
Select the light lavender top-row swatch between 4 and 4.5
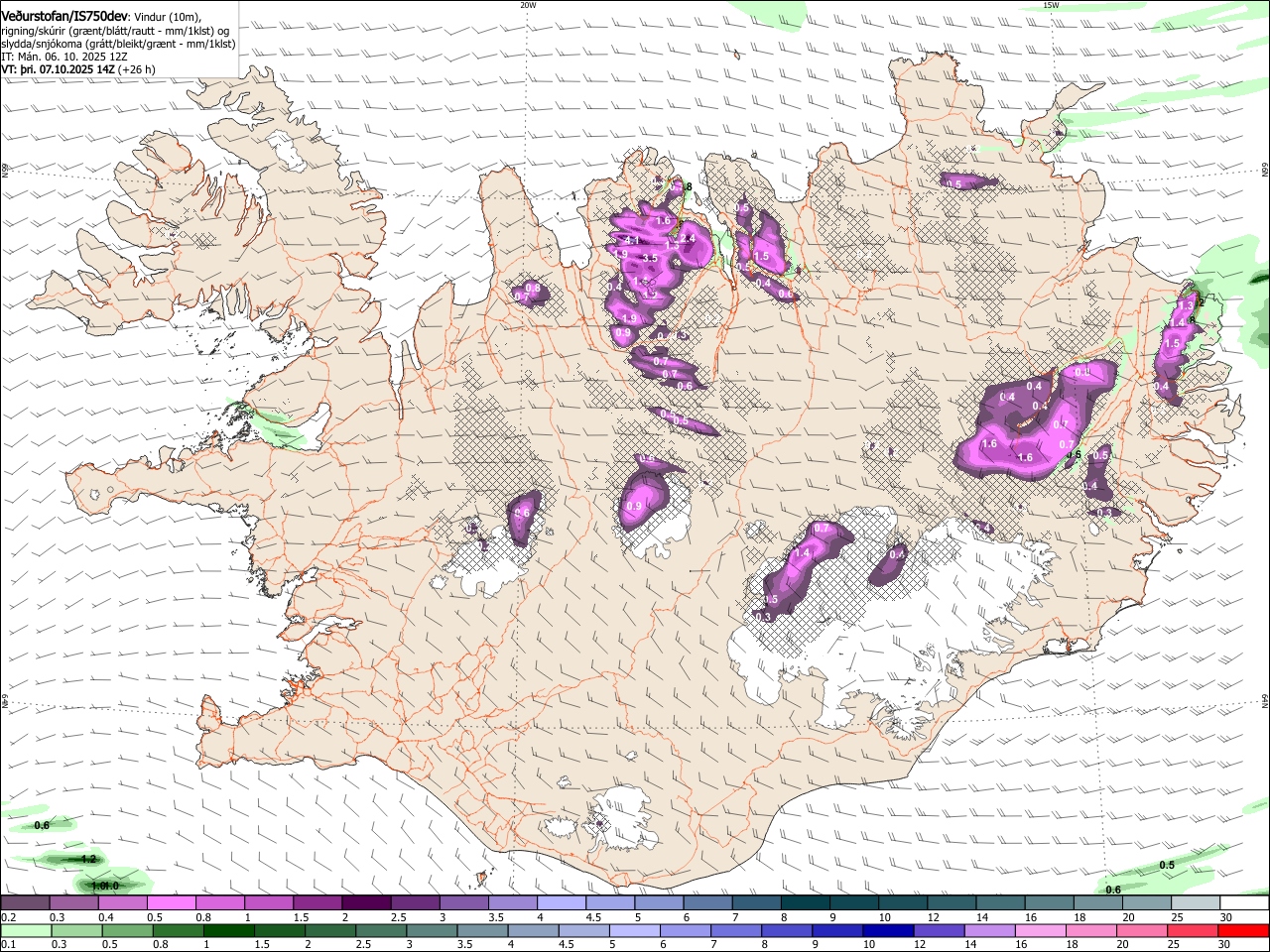point(561,902)
